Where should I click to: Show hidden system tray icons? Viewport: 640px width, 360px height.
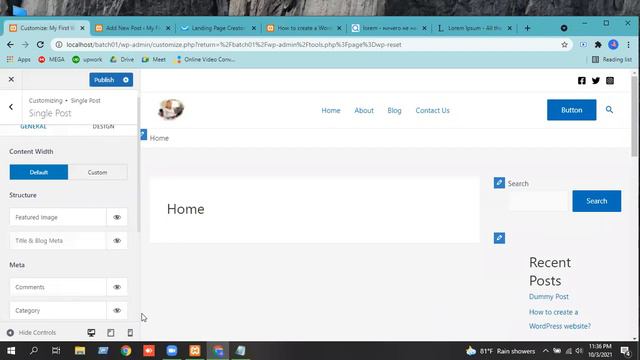click(545, 351)
